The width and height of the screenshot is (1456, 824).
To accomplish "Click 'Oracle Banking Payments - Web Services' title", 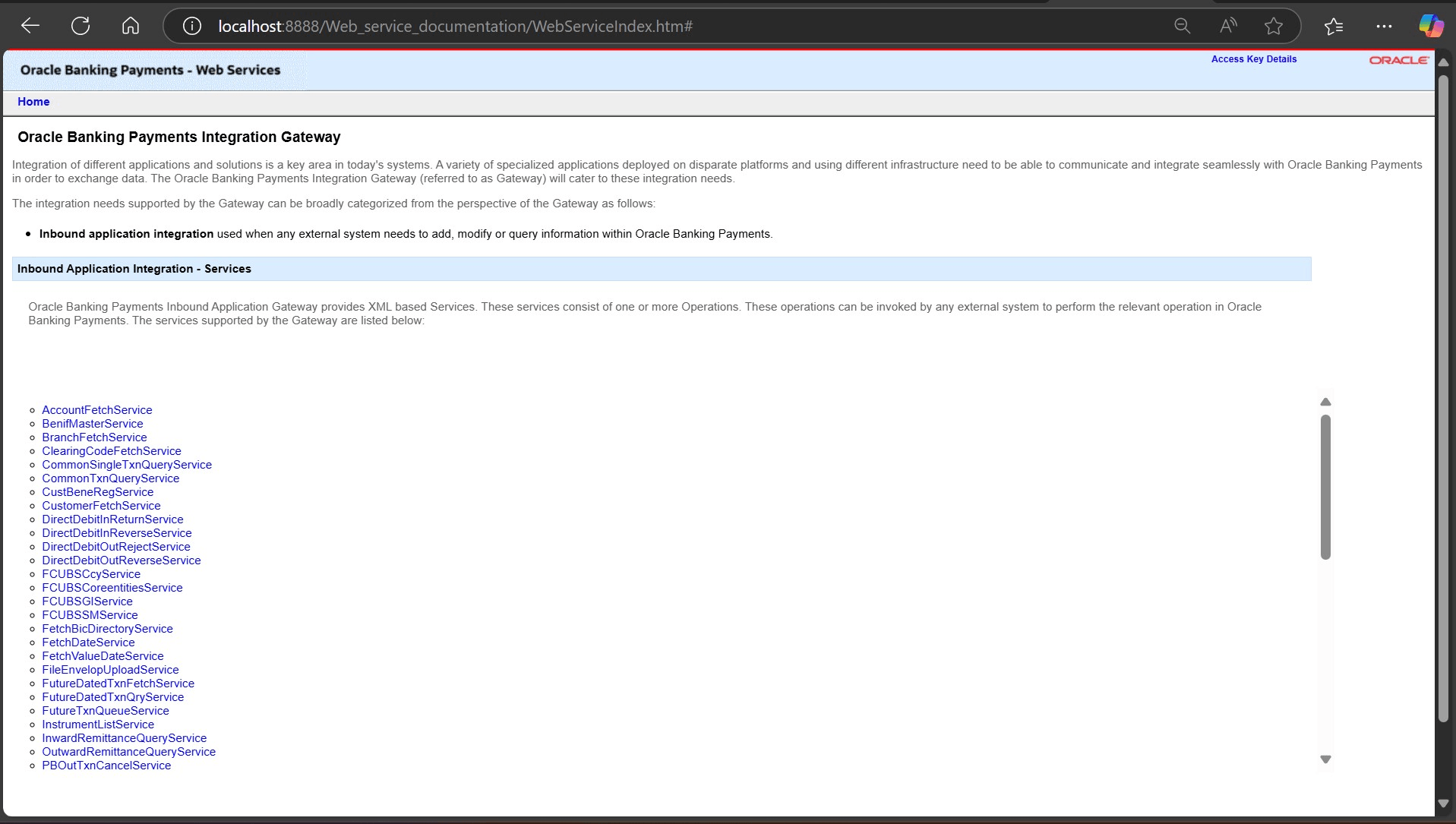I will 150,70.
